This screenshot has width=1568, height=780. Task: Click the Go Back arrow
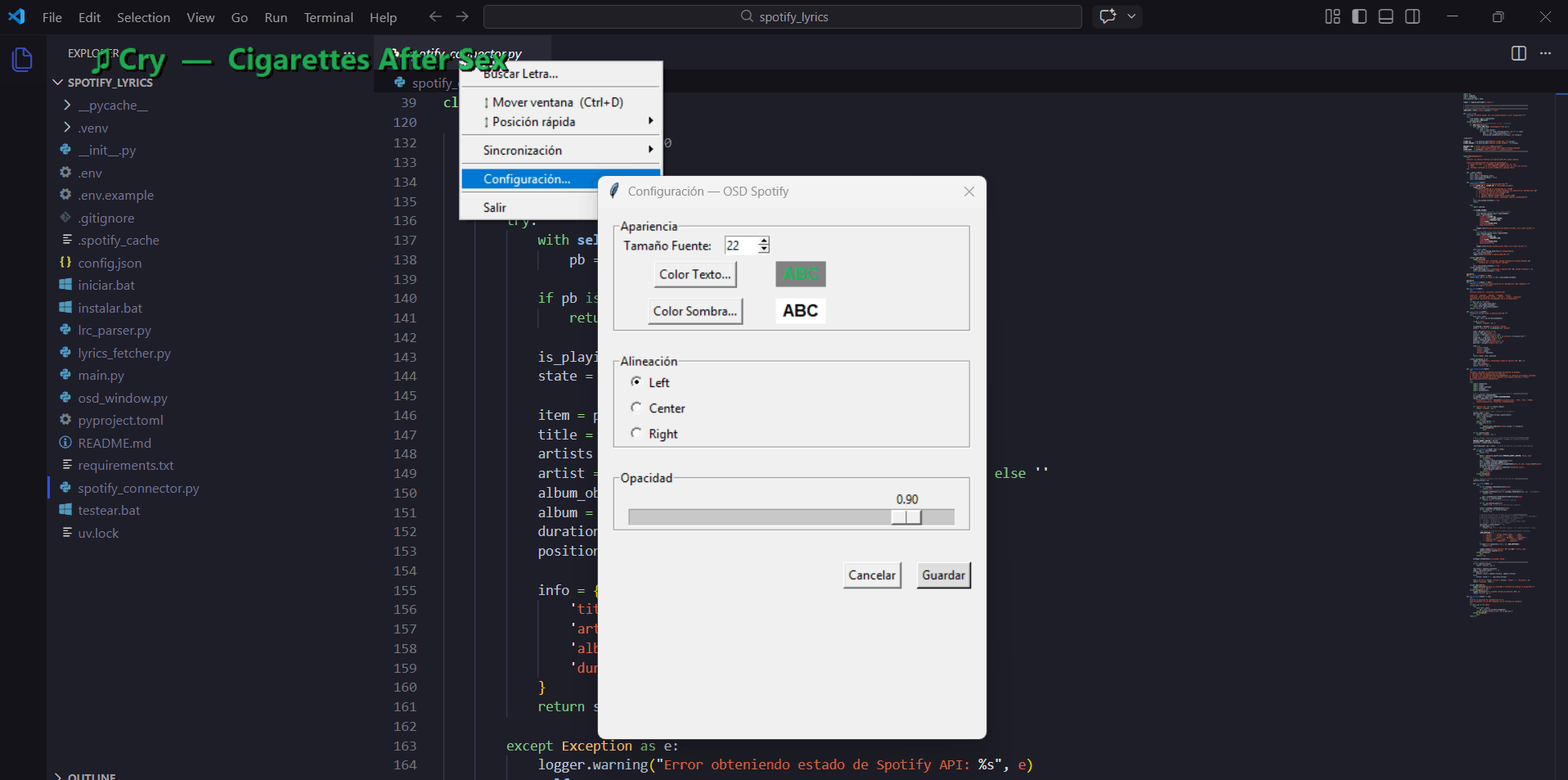(435, 17)
